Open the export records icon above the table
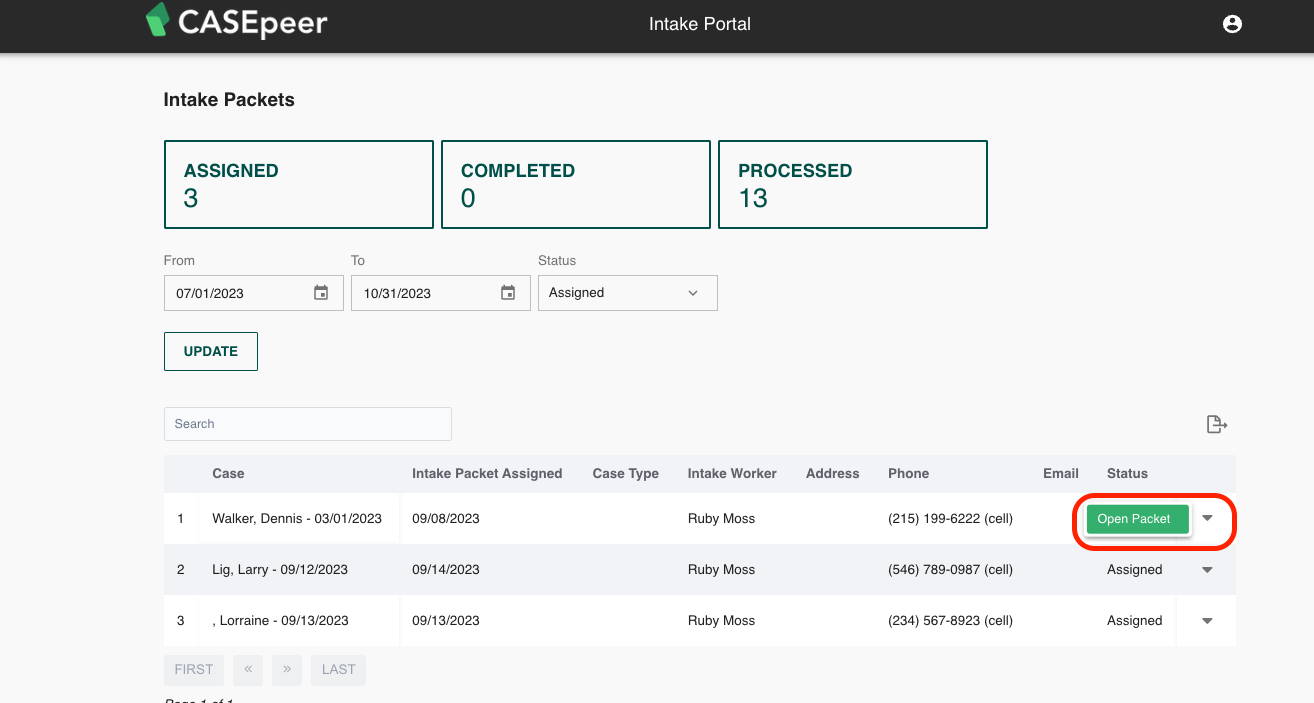Viewport: 1314px width, 703px height. (x=1216, y=424)
